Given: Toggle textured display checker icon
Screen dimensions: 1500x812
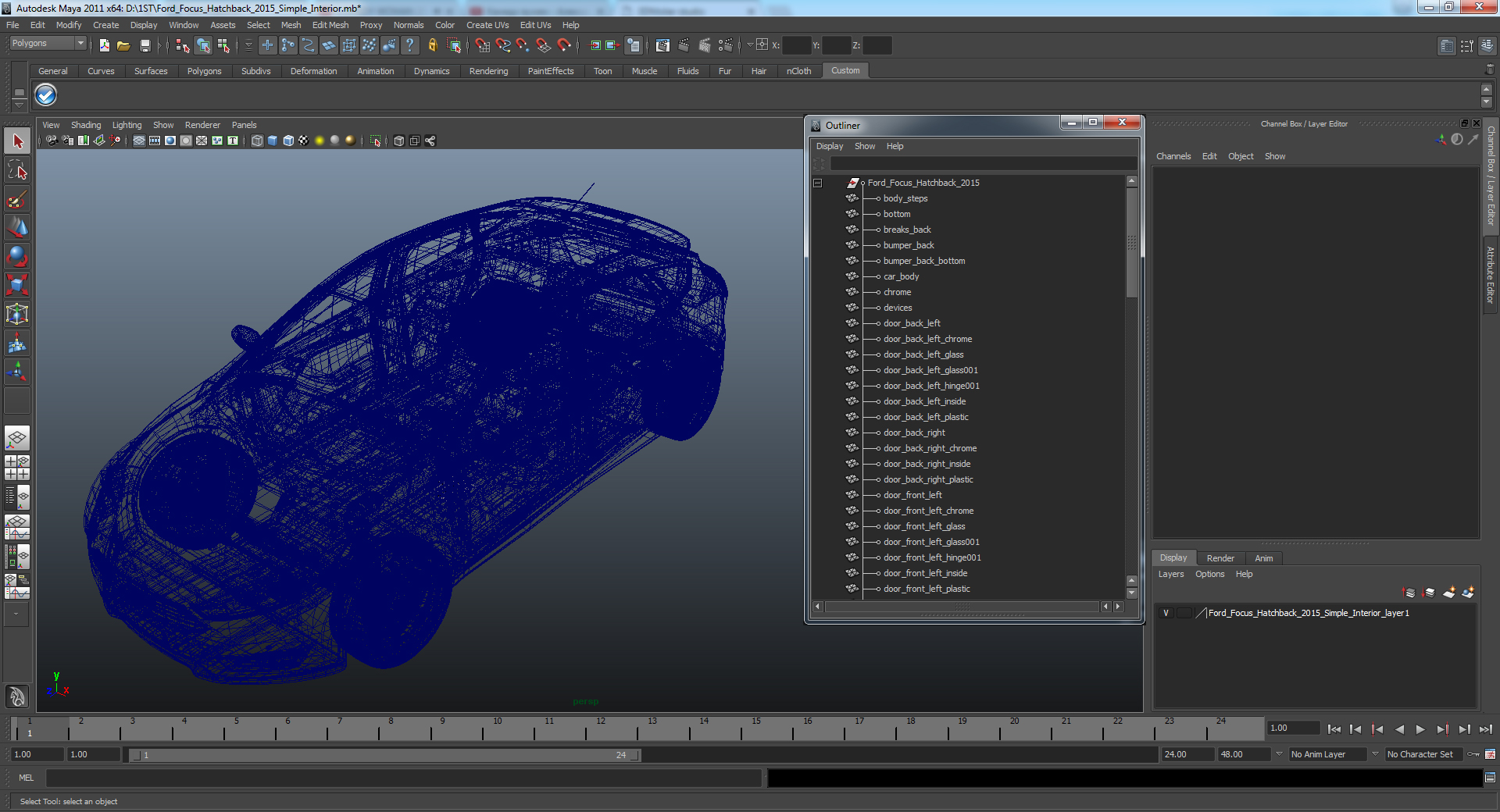Looking at the screenshot, I should coord(304,141).
